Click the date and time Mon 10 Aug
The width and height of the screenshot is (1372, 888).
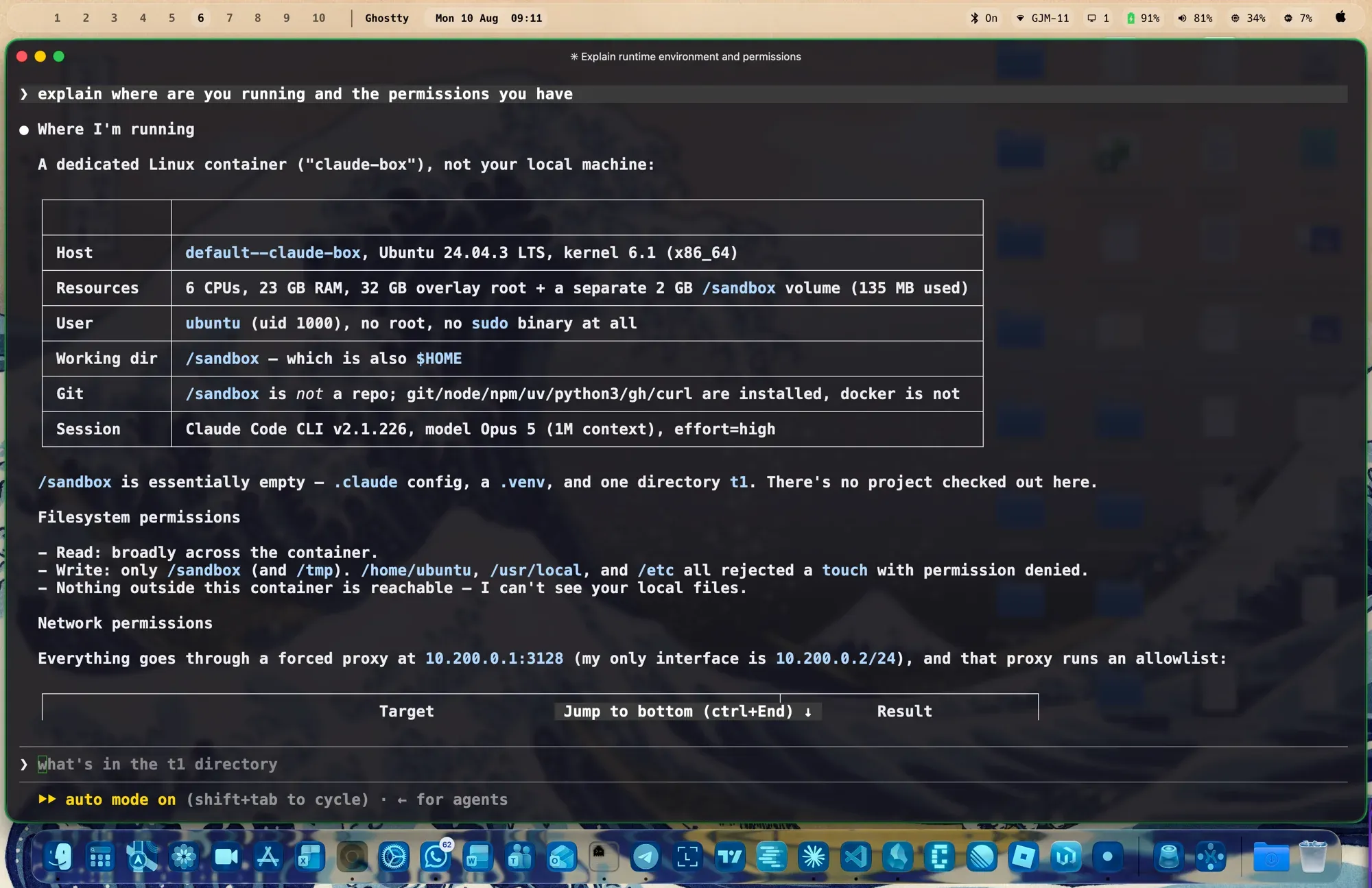pyautogui.click(x=488, y=19)
